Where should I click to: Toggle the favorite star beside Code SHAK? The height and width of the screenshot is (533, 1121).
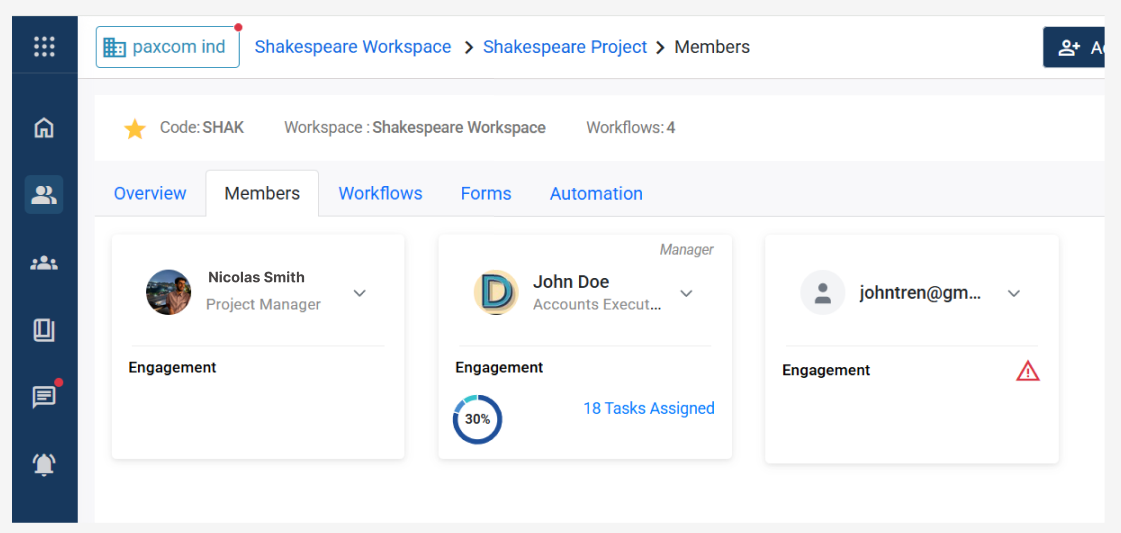(x=135, y=129)
